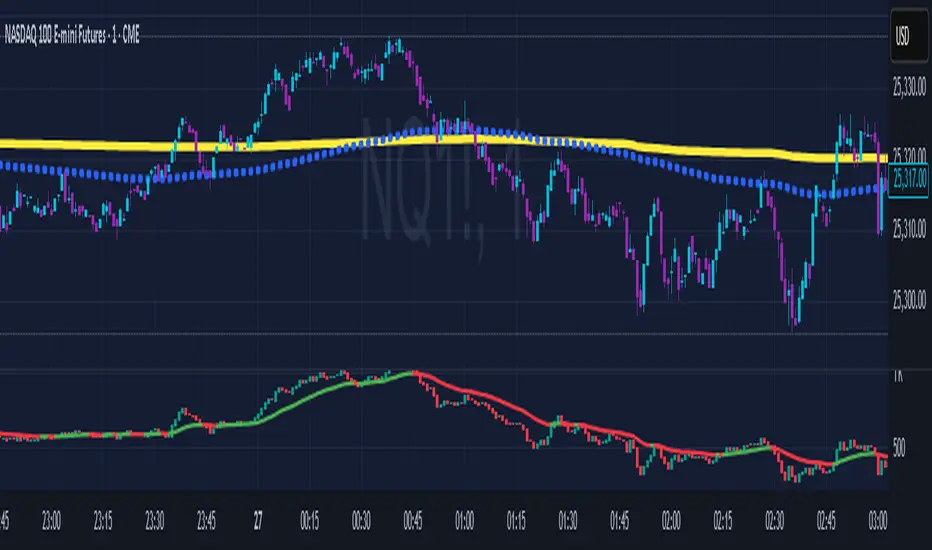932x550 pixels.
Task: Select the red segment of the indicator line
Action: click(x=505, y=402)
